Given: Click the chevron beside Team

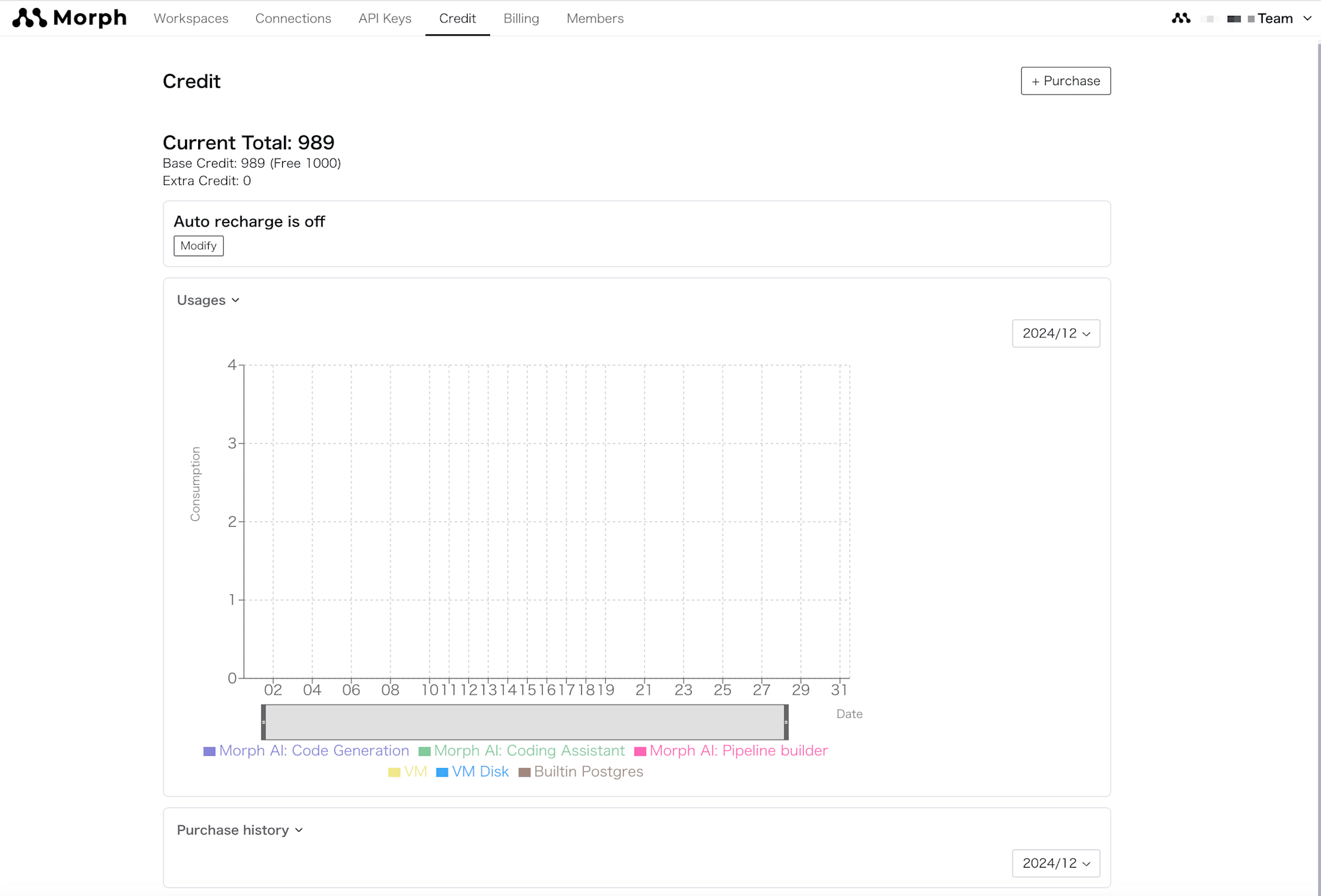Looking at the screenshot, I should click(x=1307, y=18).
